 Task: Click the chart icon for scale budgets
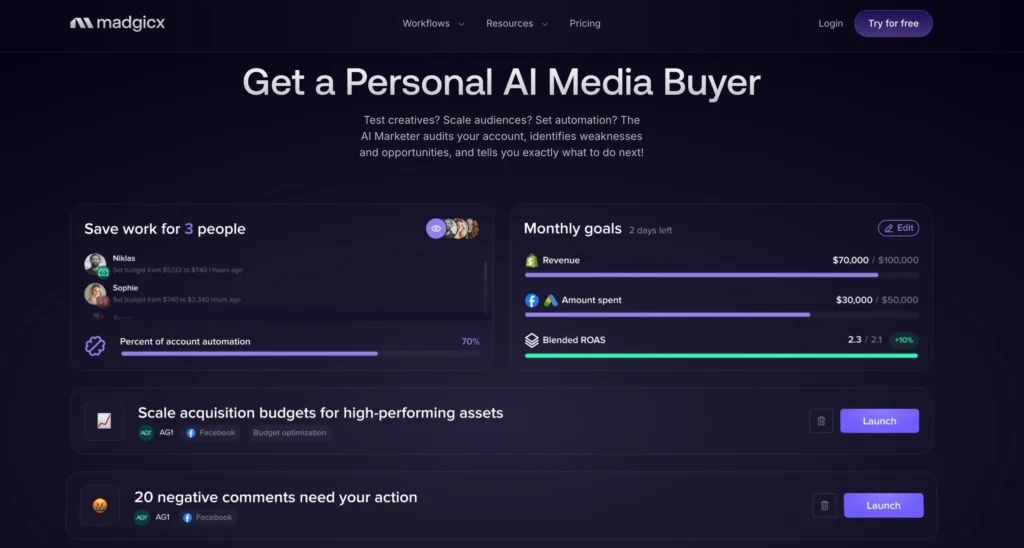coord(104,421)
